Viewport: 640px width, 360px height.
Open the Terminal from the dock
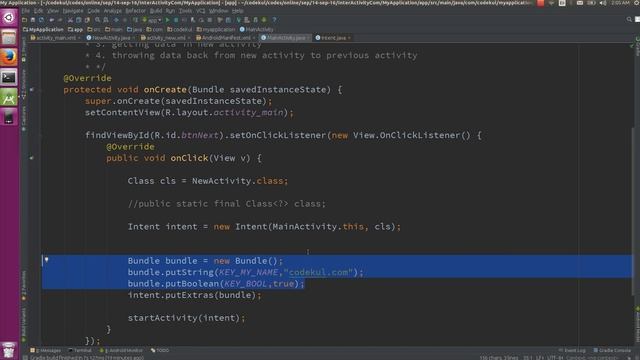point(9,77)
